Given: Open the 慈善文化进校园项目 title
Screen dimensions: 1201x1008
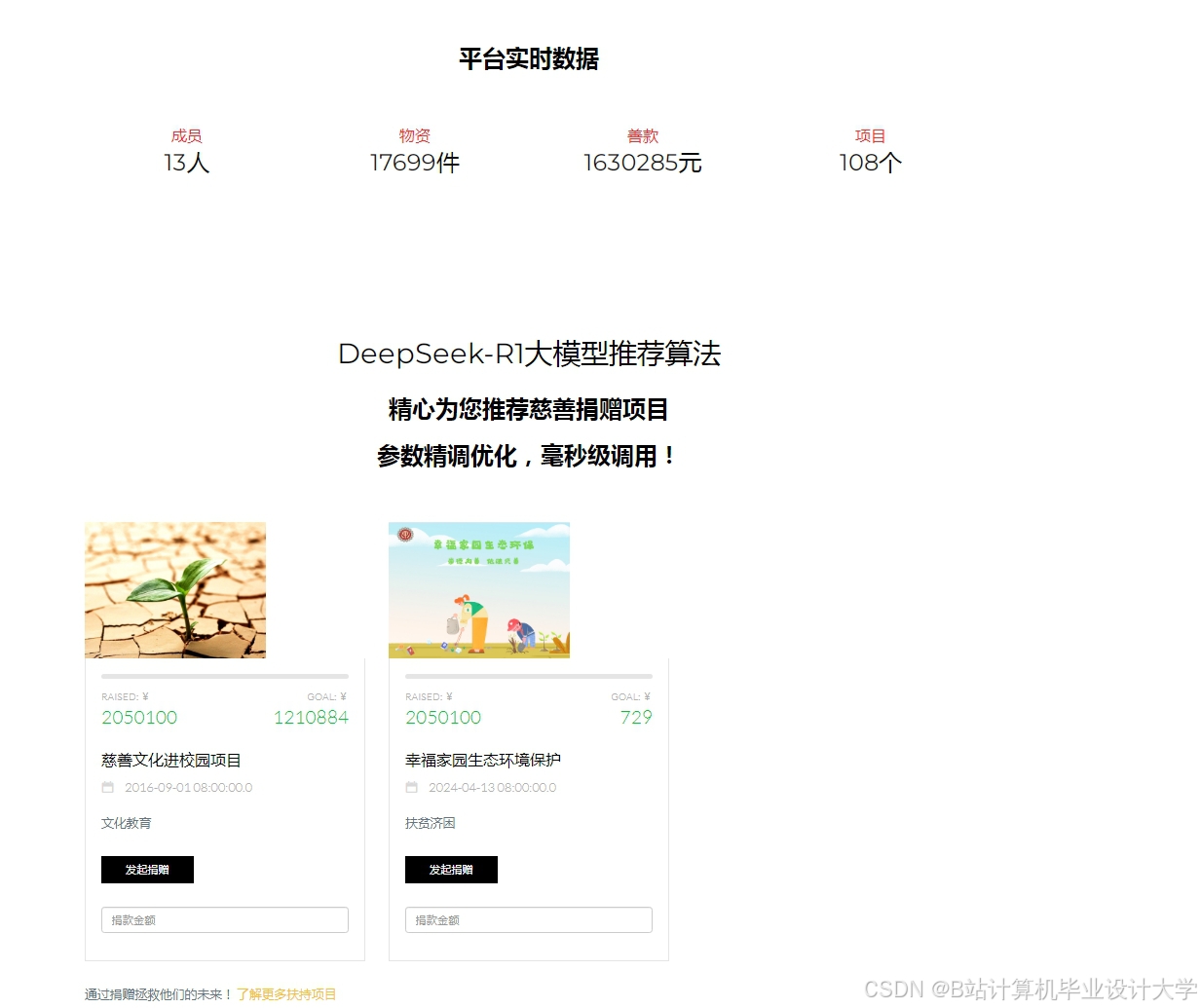Looking at the screenshot, I should click(x=171, y=761).
